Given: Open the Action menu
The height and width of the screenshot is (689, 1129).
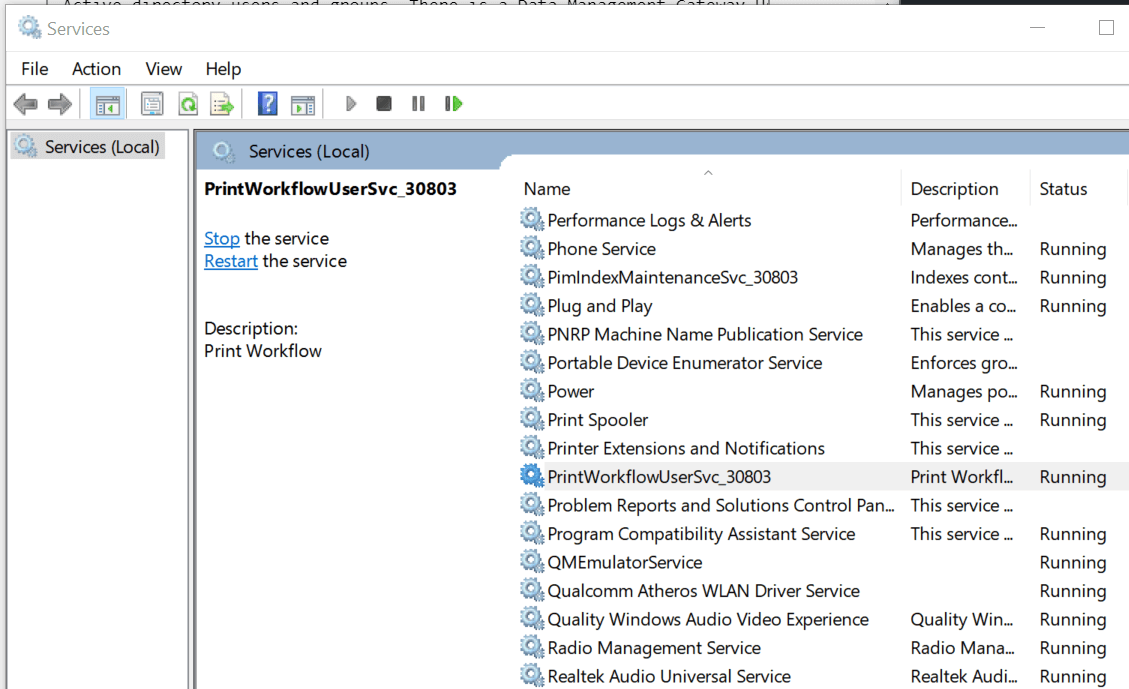Looking at the screenshot, I should pyautogui.click(x=96, y=69).
